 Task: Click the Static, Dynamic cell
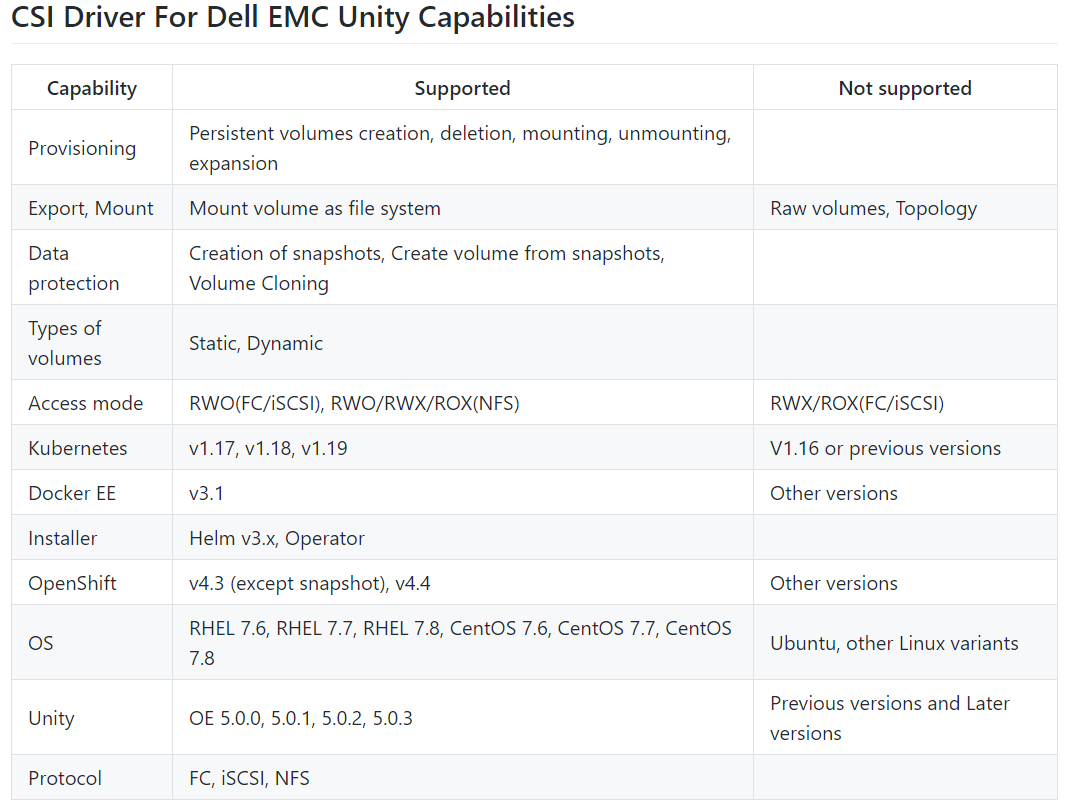pyautogui.click(x=462, y=343)
